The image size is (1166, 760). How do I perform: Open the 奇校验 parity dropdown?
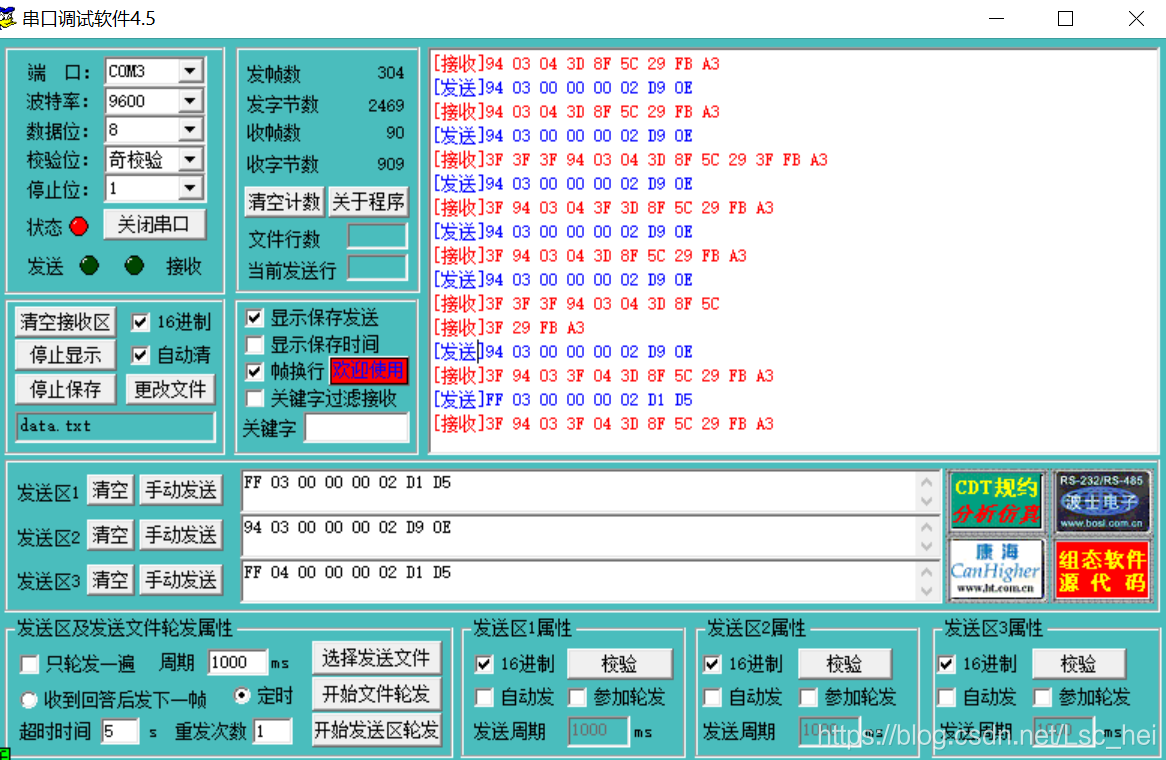pyautogui.click(x=190, y=158)
